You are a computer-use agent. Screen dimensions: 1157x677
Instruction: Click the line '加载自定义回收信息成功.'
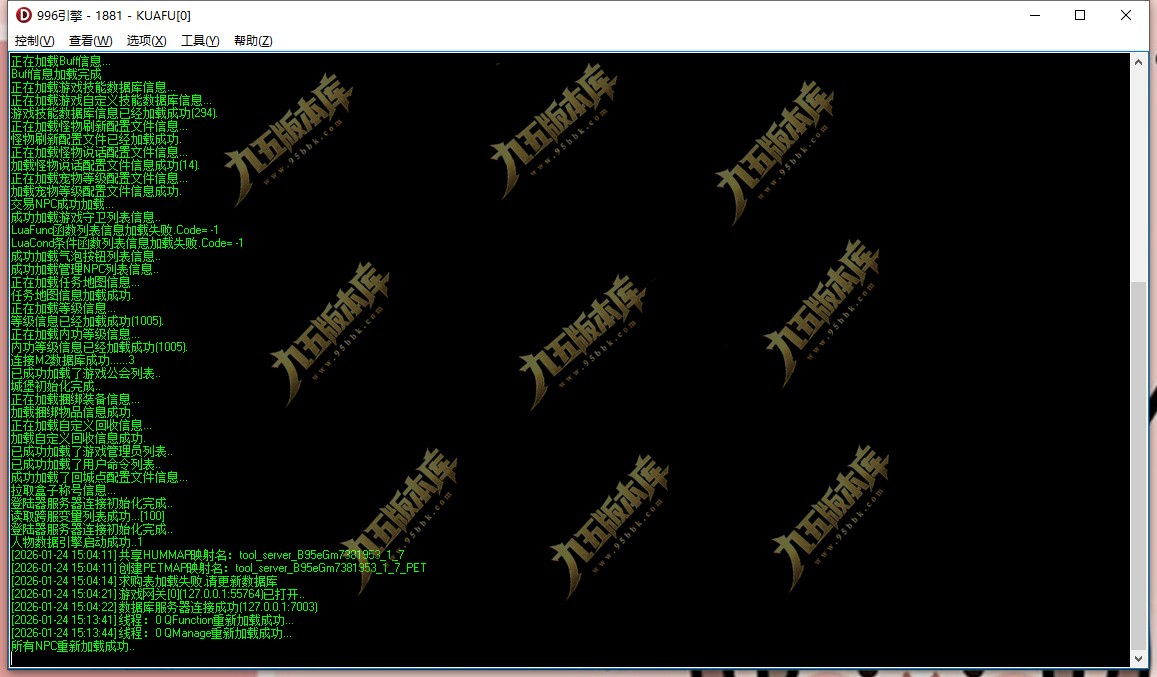pyautogui.click(x=78, y=438)
